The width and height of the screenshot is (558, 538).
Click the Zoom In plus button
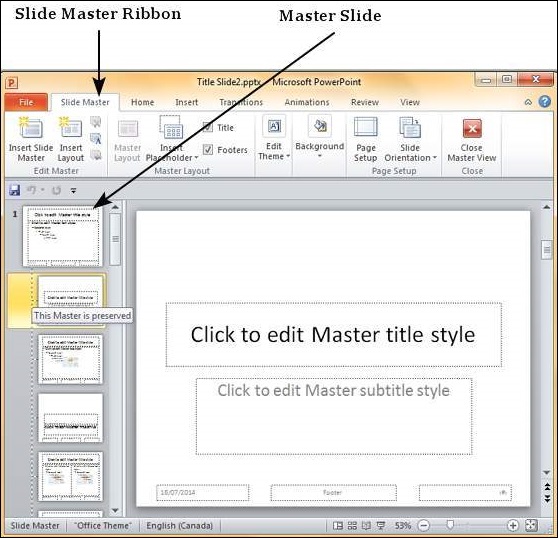512,526
